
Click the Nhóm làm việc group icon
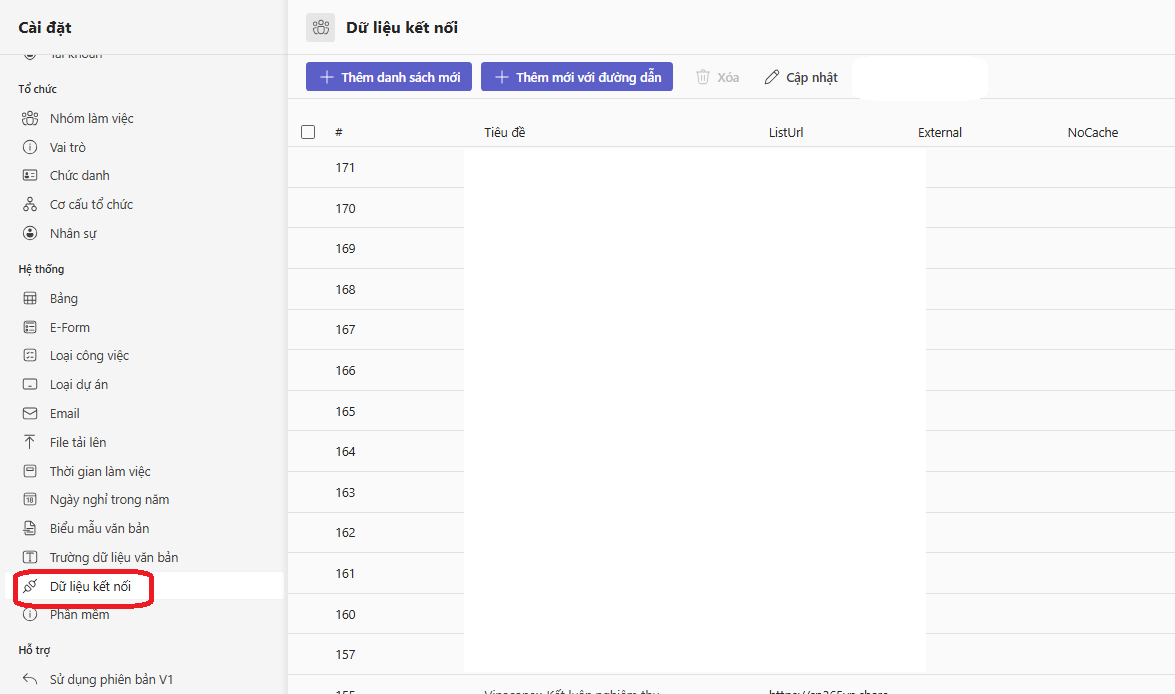coord(30,119)
